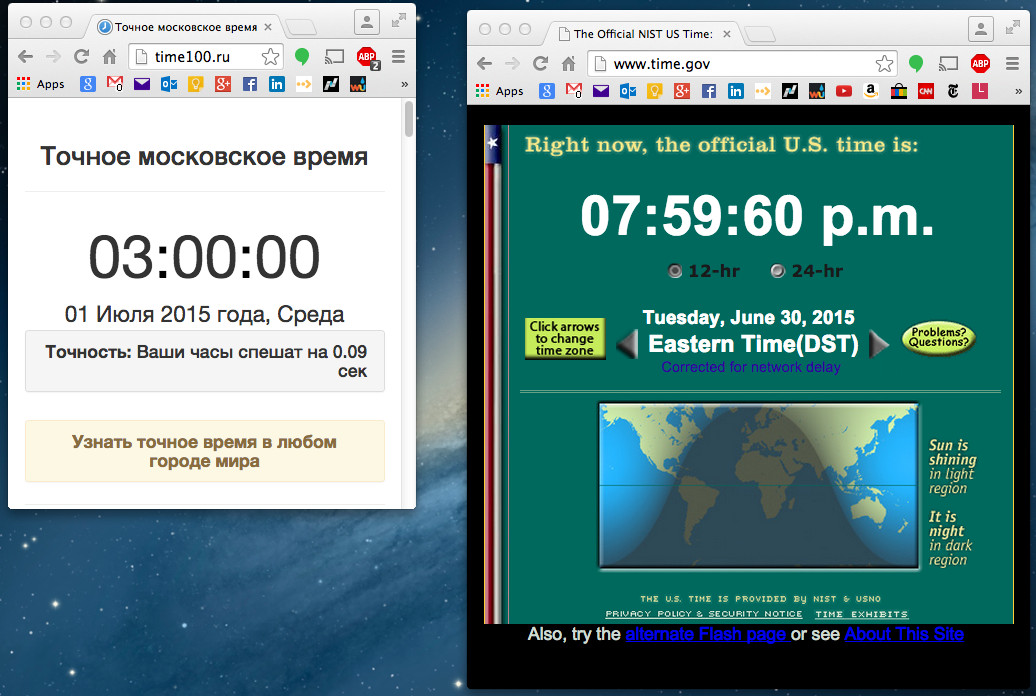Open the CNN bookmark icon
This screenshot has height=696, width=1036.
pyautogui.click(x=926, y=91)
